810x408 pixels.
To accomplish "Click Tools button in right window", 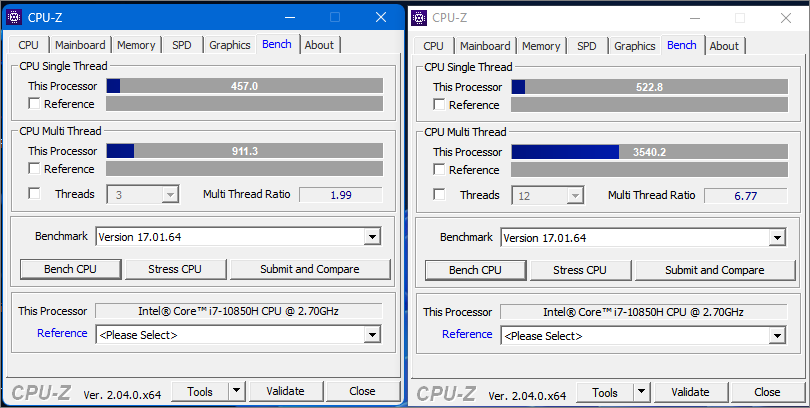I will click(605, 393).
